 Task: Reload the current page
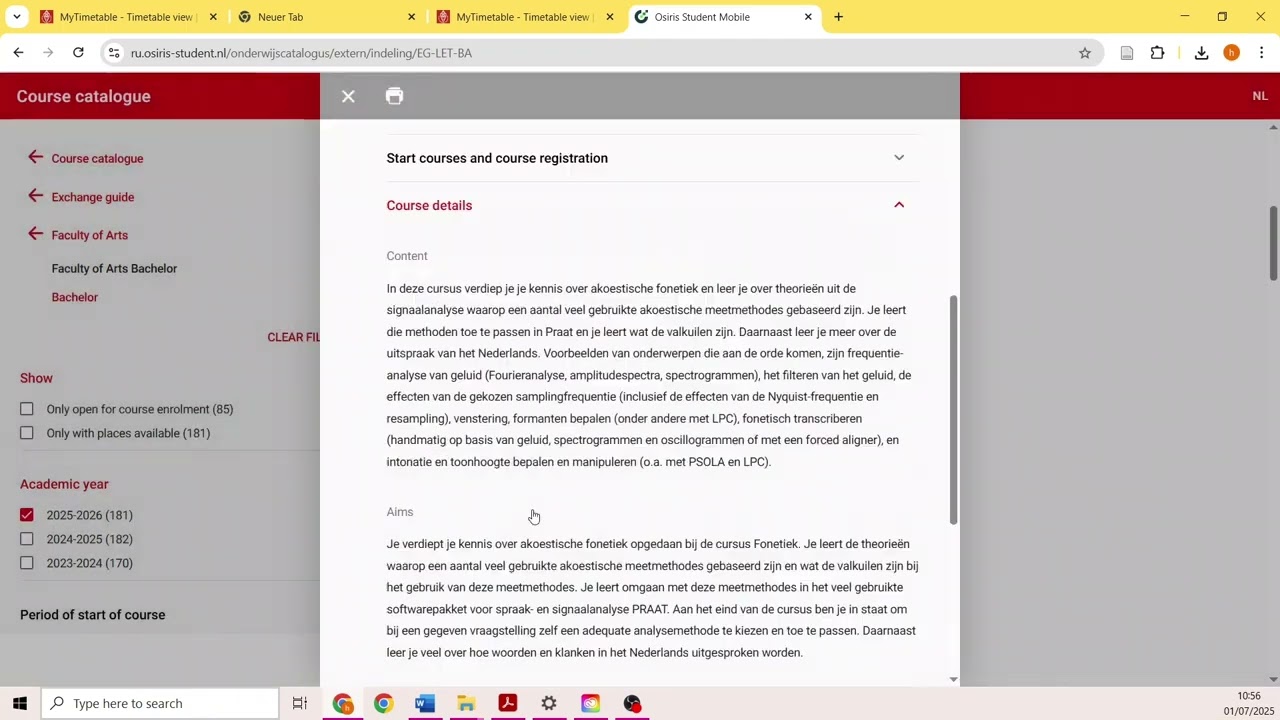click(78, 53)
